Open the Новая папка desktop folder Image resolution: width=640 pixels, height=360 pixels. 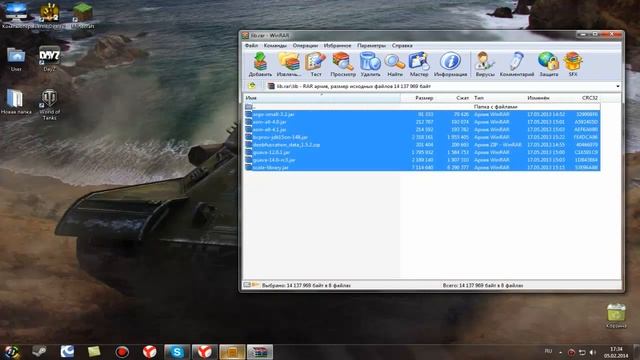[16, 102]
